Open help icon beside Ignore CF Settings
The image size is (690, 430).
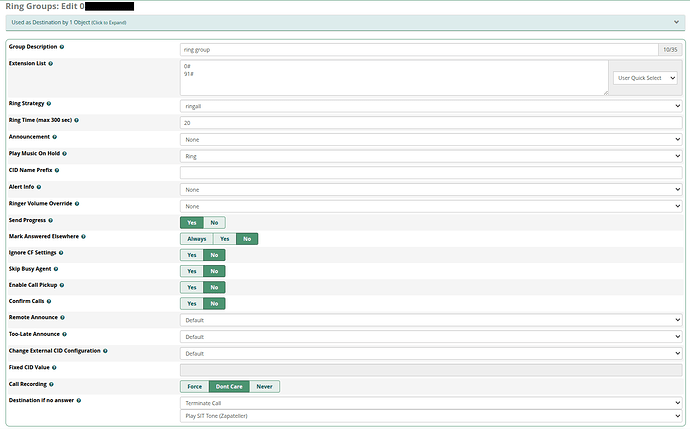(x=61, y=253)
